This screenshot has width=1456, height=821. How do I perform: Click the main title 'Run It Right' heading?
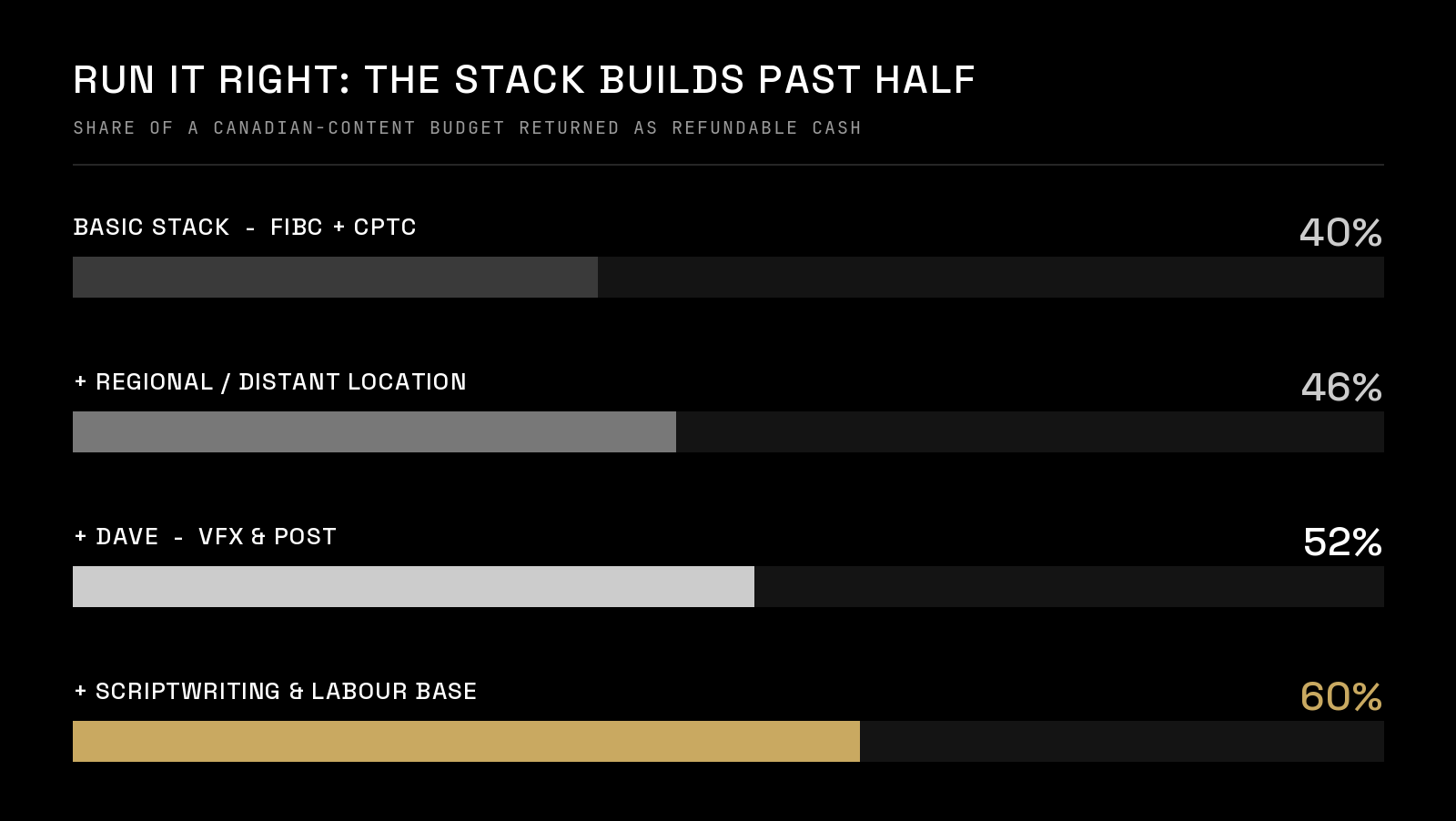click(524, 80)
